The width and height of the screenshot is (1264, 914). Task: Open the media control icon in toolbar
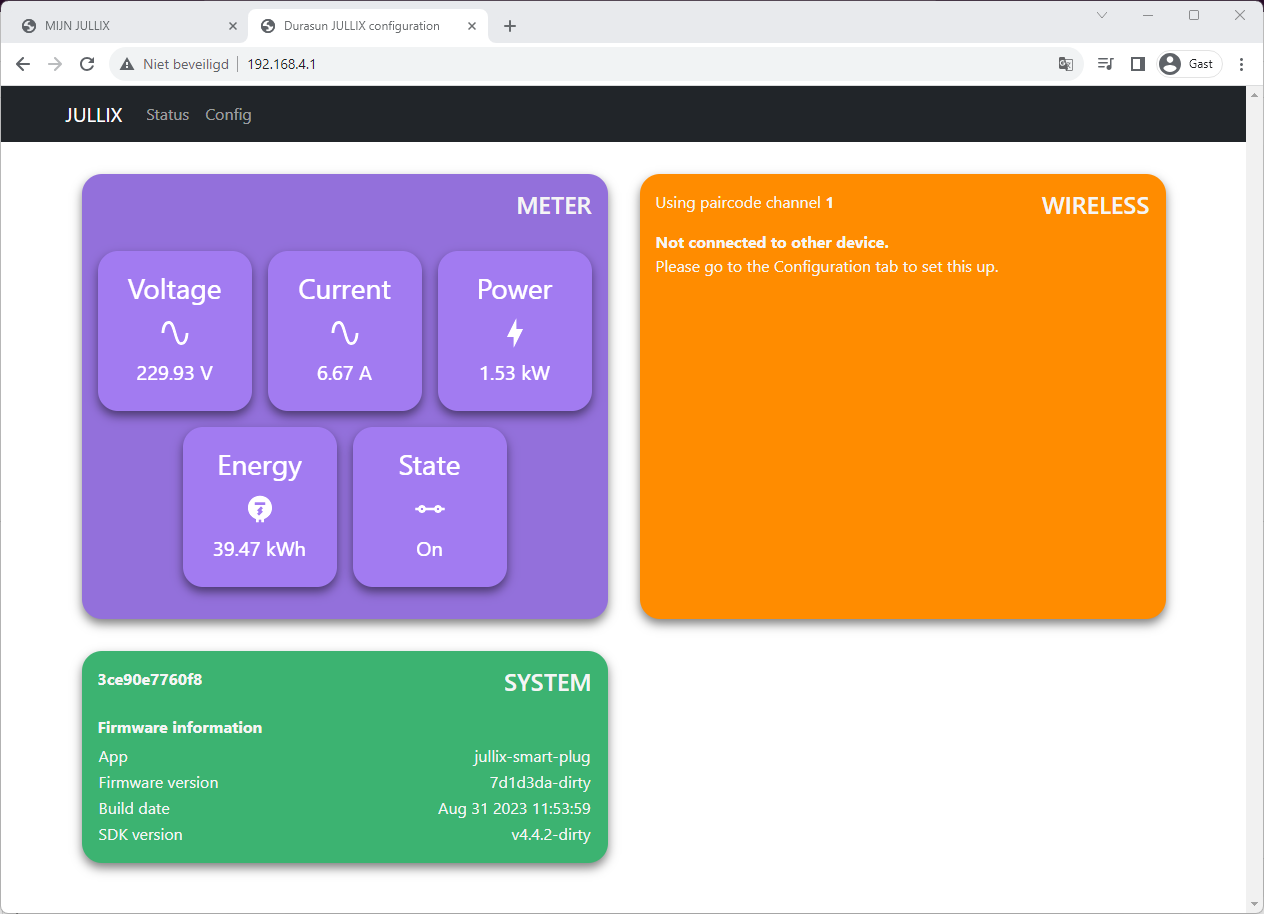tap(1105, 64)
